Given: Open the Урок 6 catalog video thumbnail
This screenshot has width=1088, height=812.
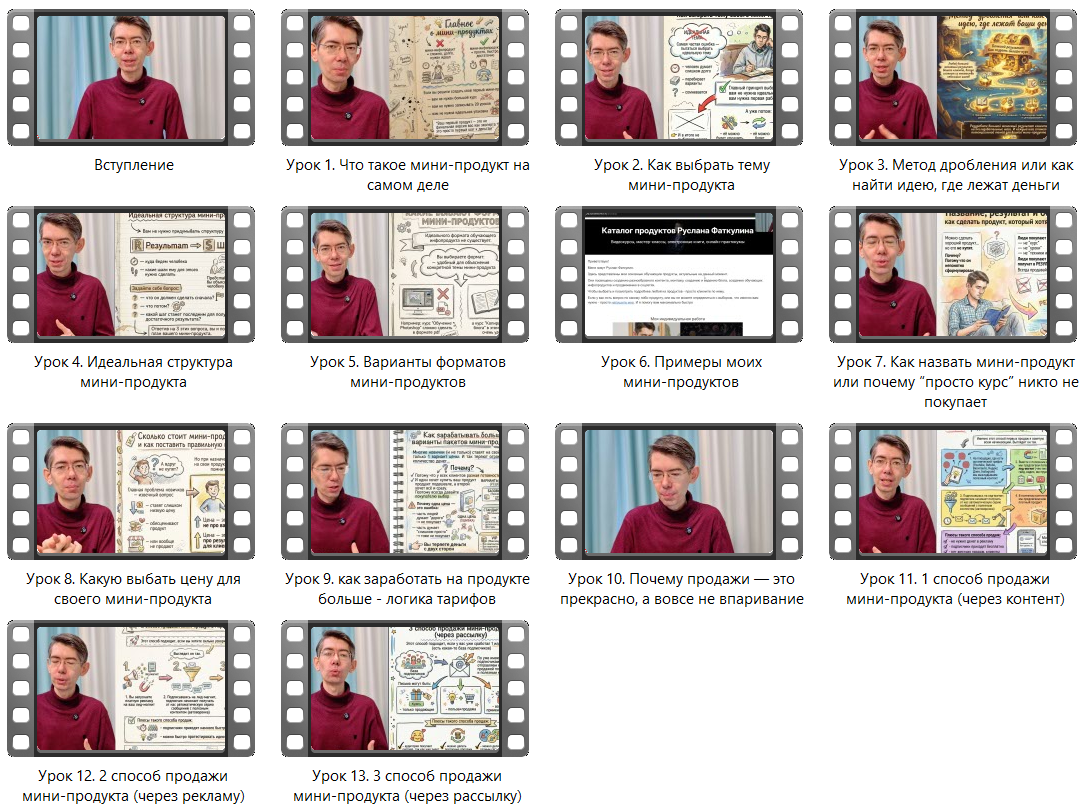Looking at the screenshot, I should [x=680, y=274].
